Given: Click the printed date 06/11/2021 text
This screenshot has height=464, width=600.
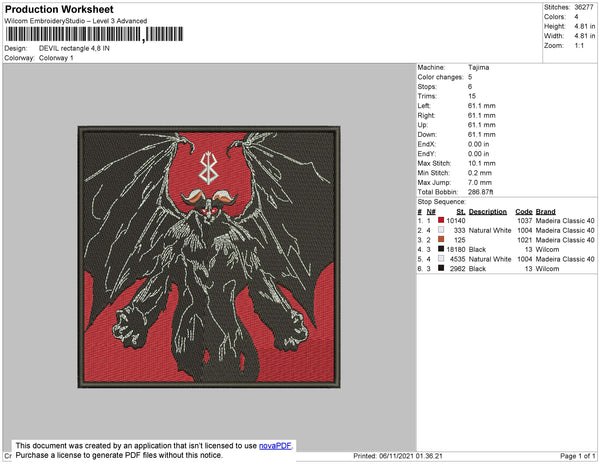Looking at the screenshot, I should tap(396, 456).
